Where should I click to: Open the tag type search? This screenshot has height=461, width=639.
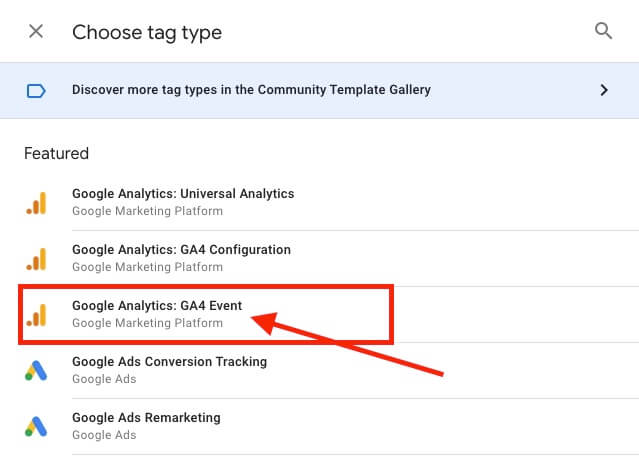pos(603,31)
